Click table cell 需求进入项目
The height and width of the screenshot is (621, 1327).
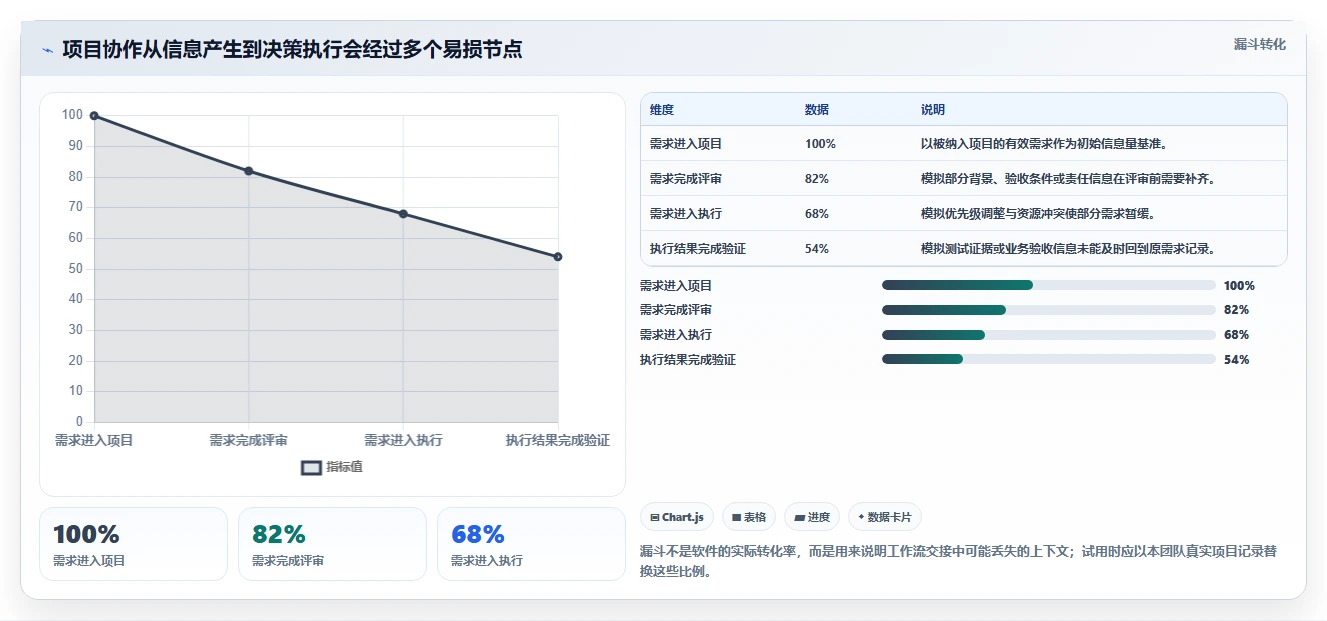coord(686,144)
